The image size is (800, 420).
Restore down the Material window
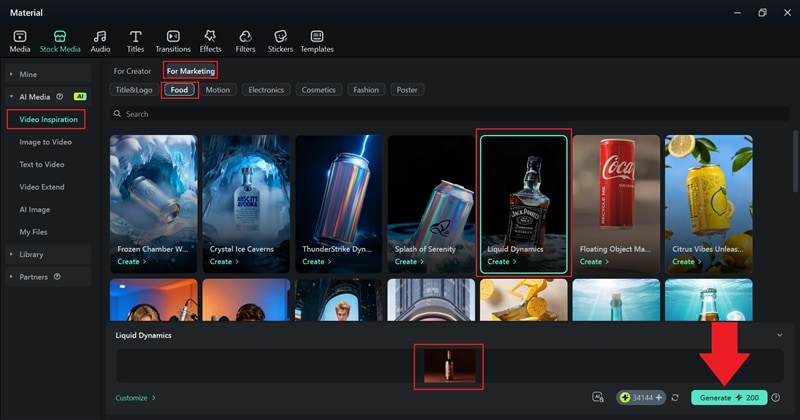click(762, 12)
